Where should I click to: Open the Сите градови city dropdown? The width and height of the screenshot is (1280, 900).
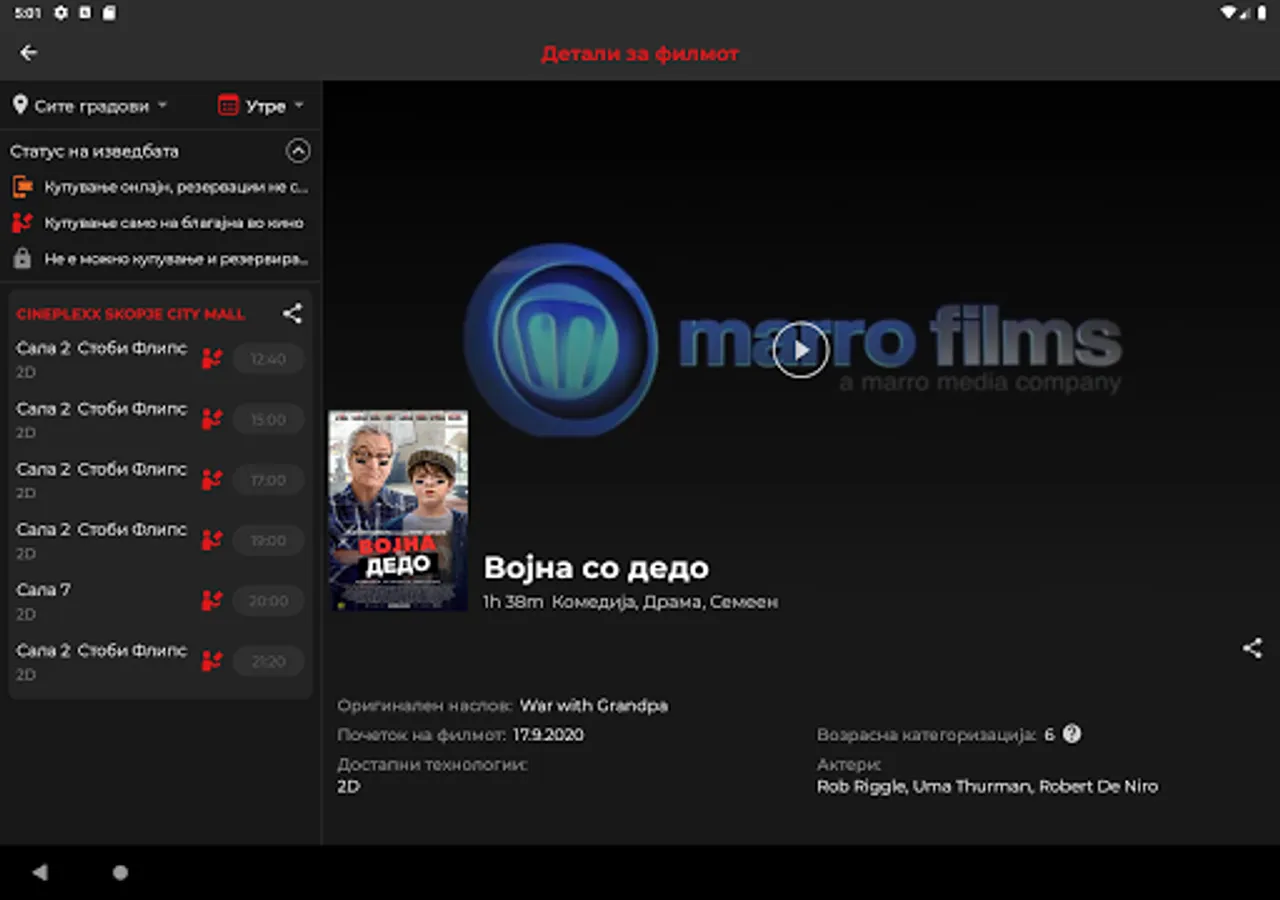pyautogui.click(x=90, y=106)
